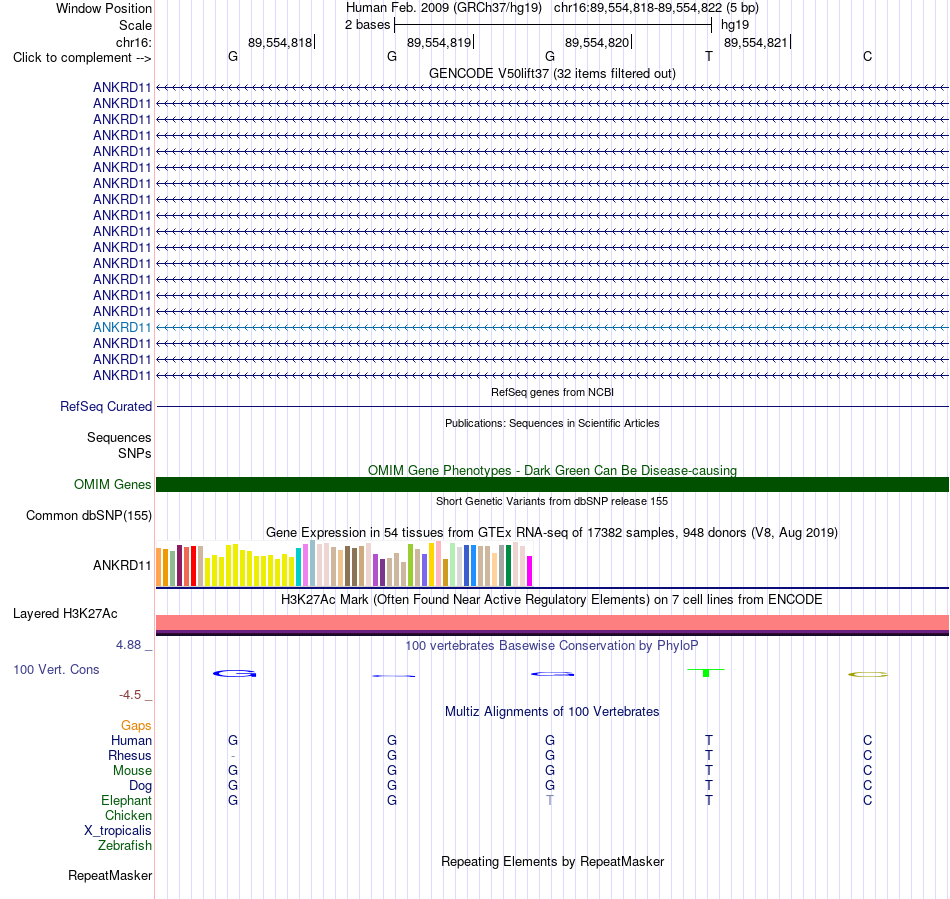Click the 'RefSeq genes from NCBI' title
Screen dimensions: 950x899
point(552,392)
